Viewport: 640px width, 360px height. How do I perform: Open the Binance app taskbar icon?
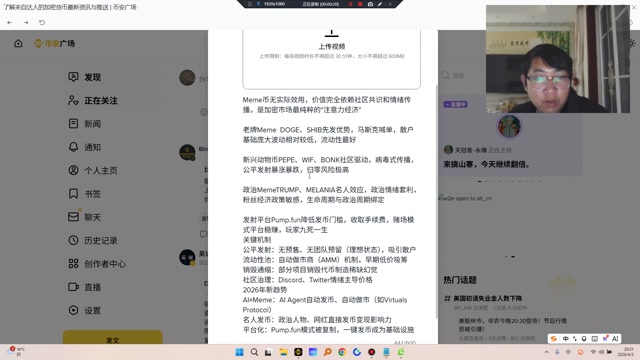tap(298, 352)
